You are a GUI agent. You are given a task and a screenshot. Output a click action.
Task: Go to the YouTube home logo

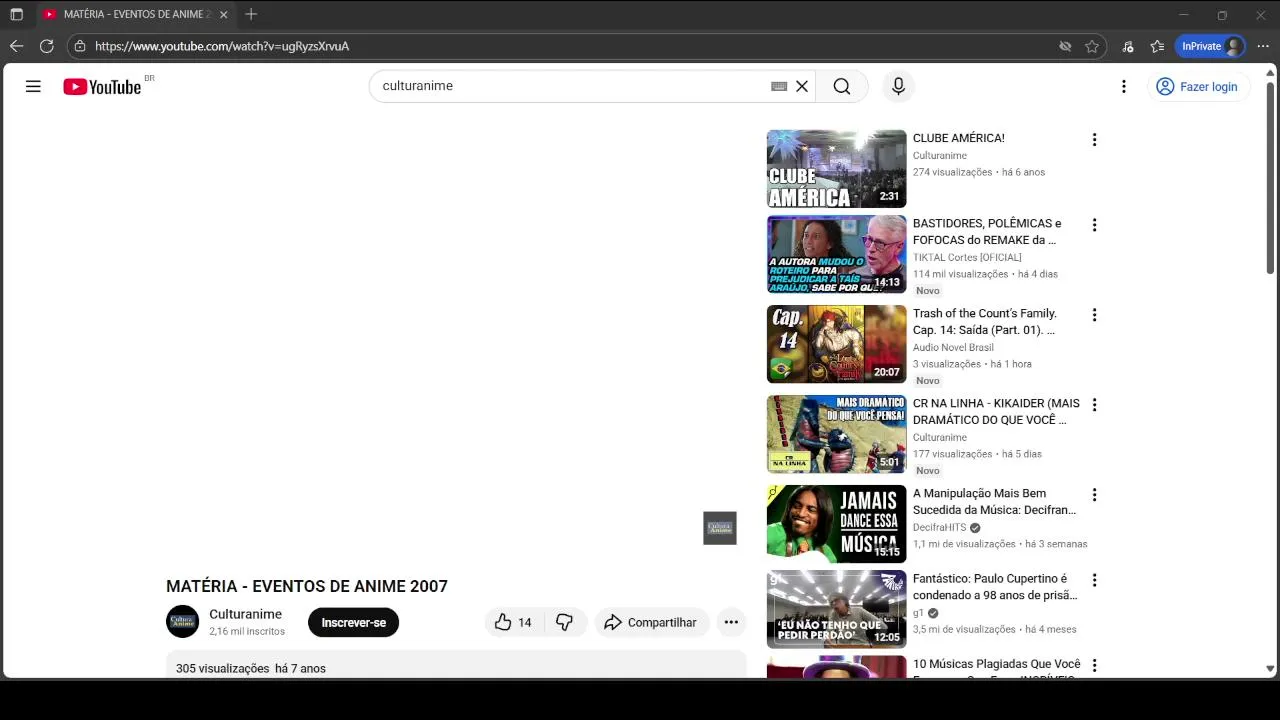(103, 87)
